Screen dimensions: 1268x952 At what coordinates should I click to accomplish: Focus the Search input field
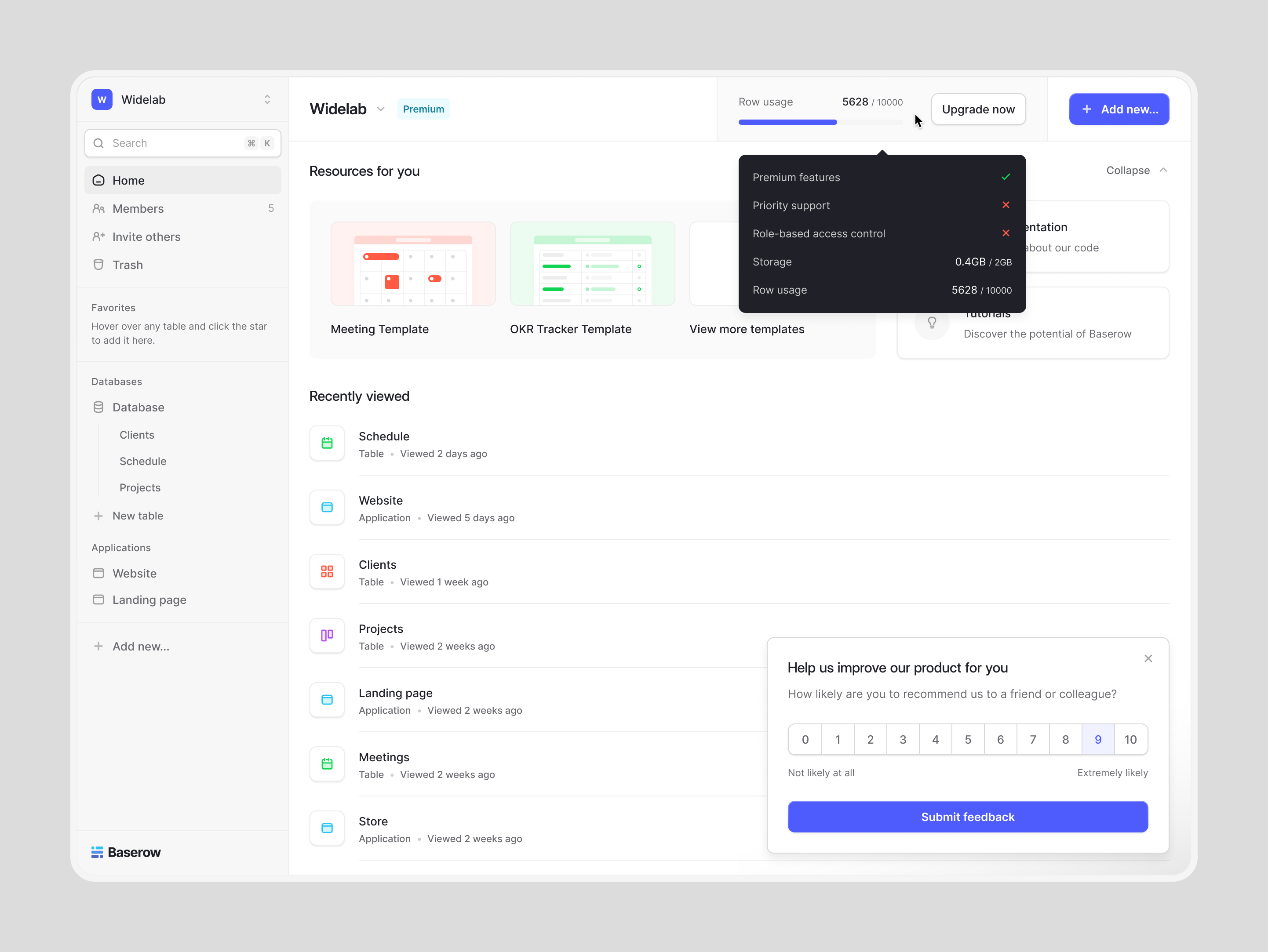(x=183, y=143)
